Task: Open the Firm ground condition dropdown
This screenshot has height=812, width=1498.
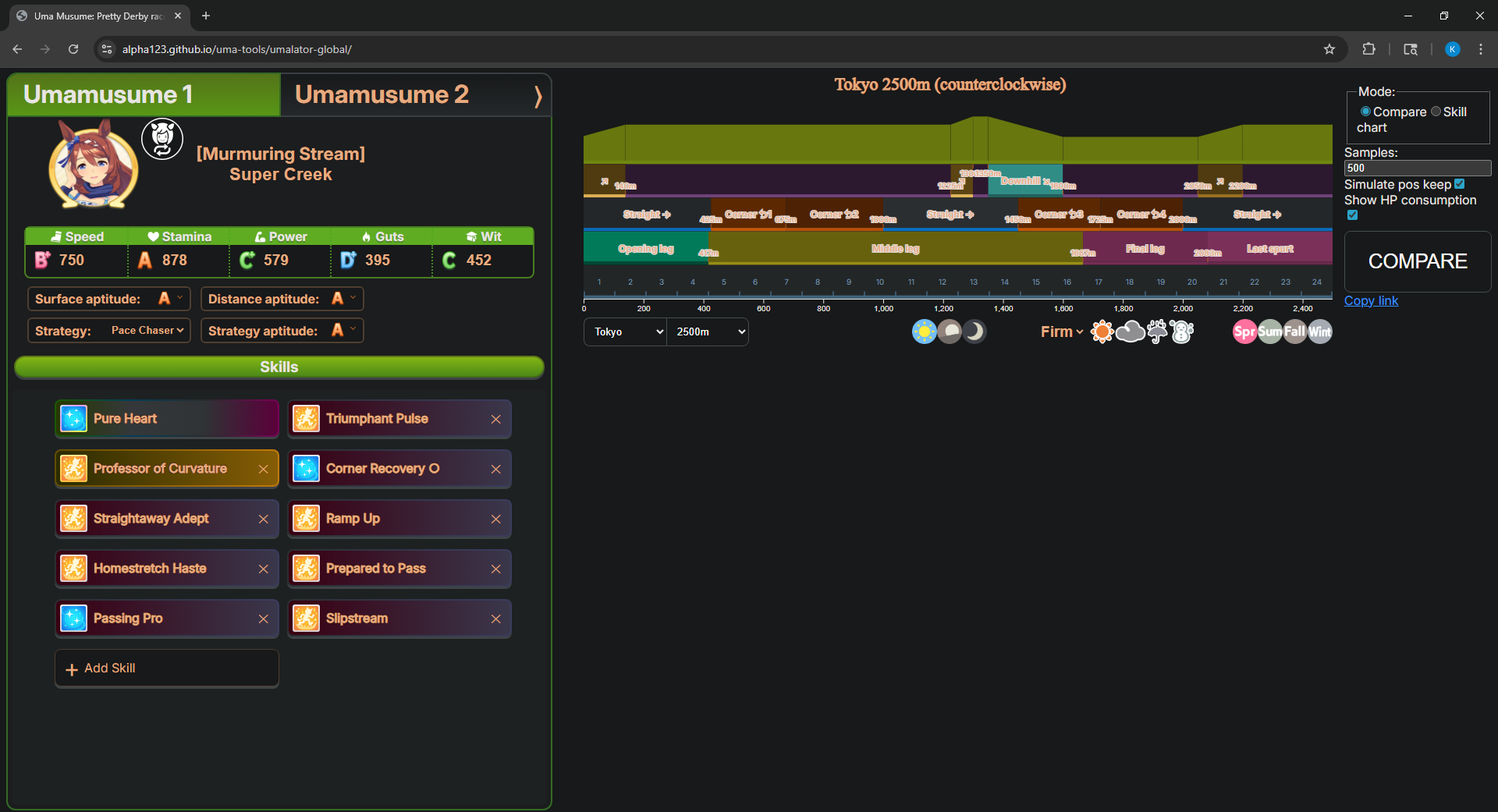Action: pyautogui.click(x=1061, y=332)
